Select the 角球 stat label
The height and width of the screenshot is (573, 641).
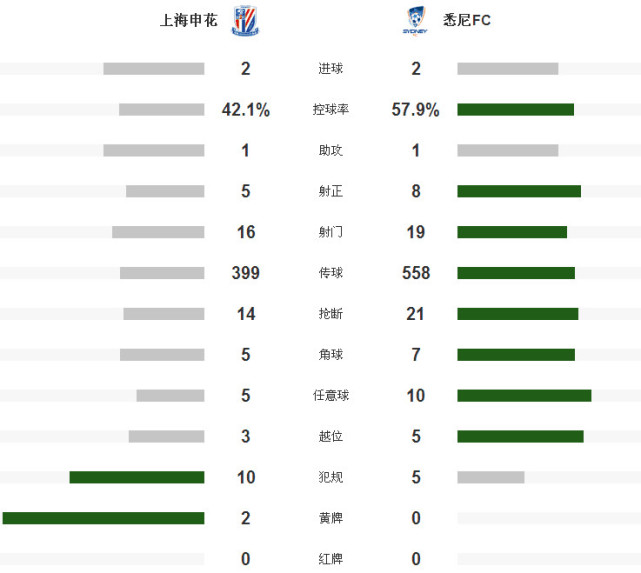coord(330,355)
